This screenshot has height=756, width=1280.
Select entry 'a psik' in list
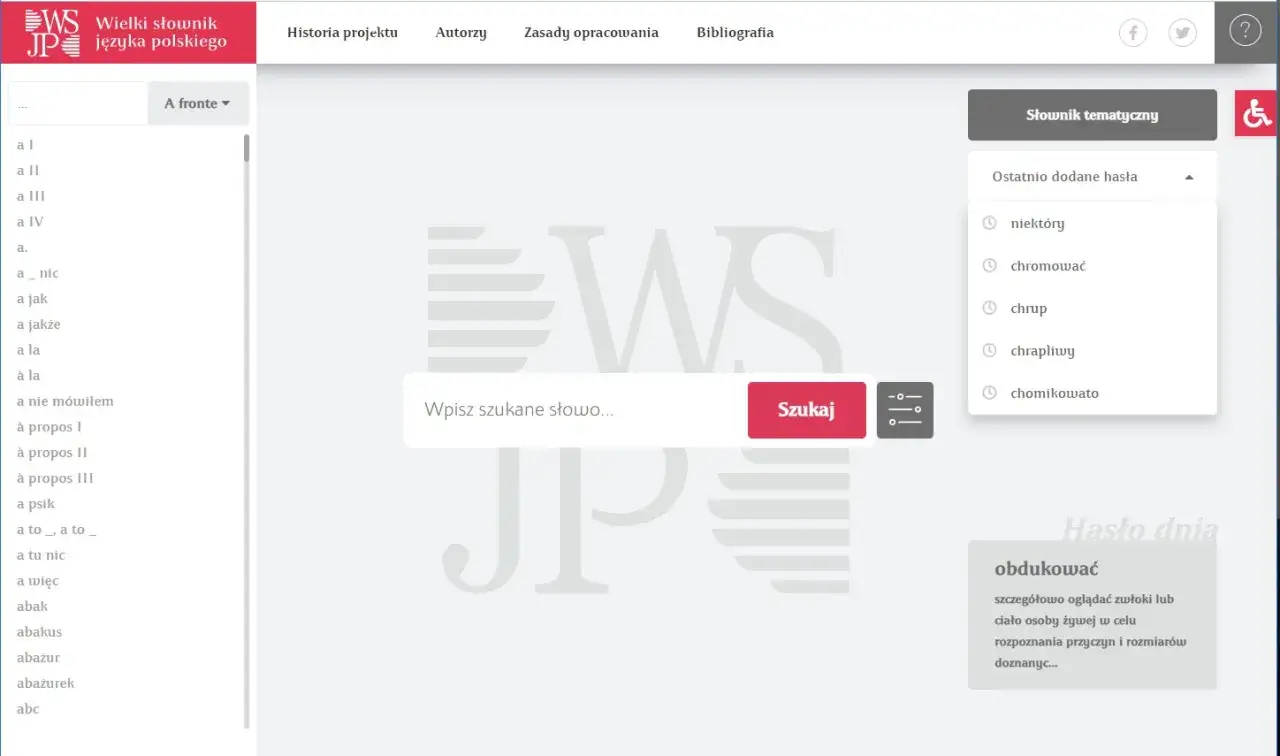(x=36, y=504)
